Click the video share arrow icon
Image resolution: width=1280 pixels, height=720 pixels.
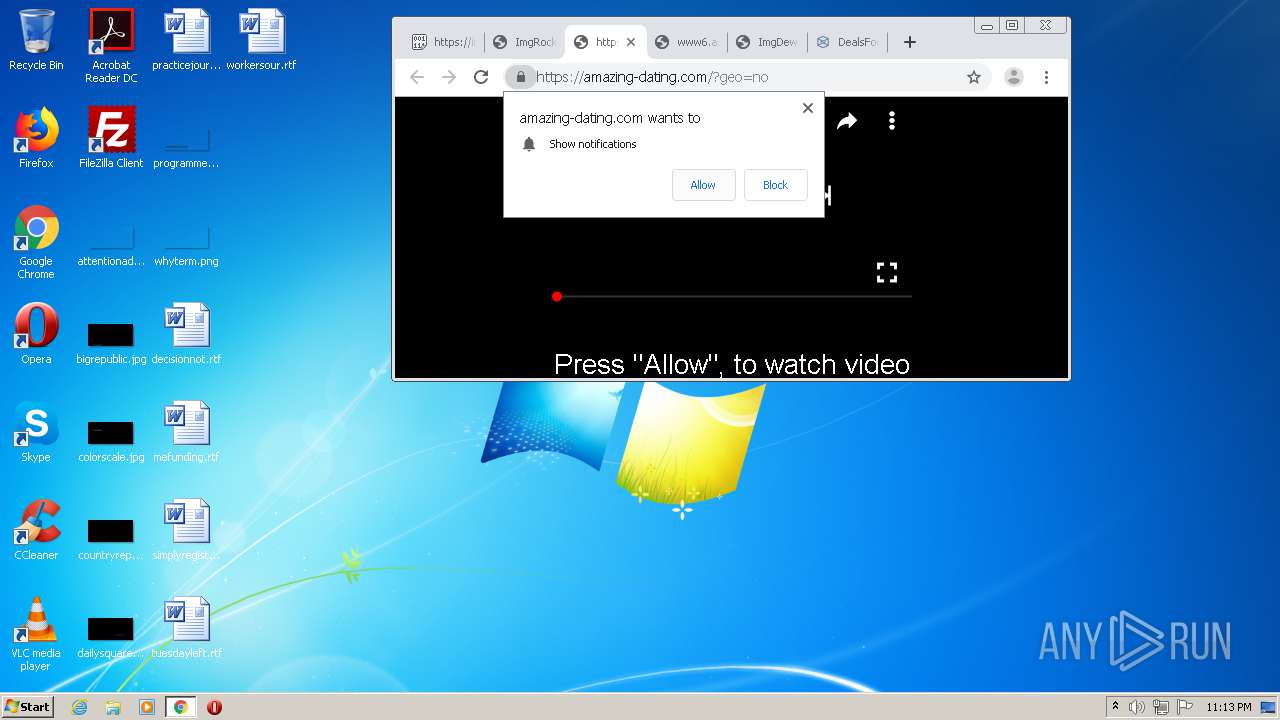[847, 121]
